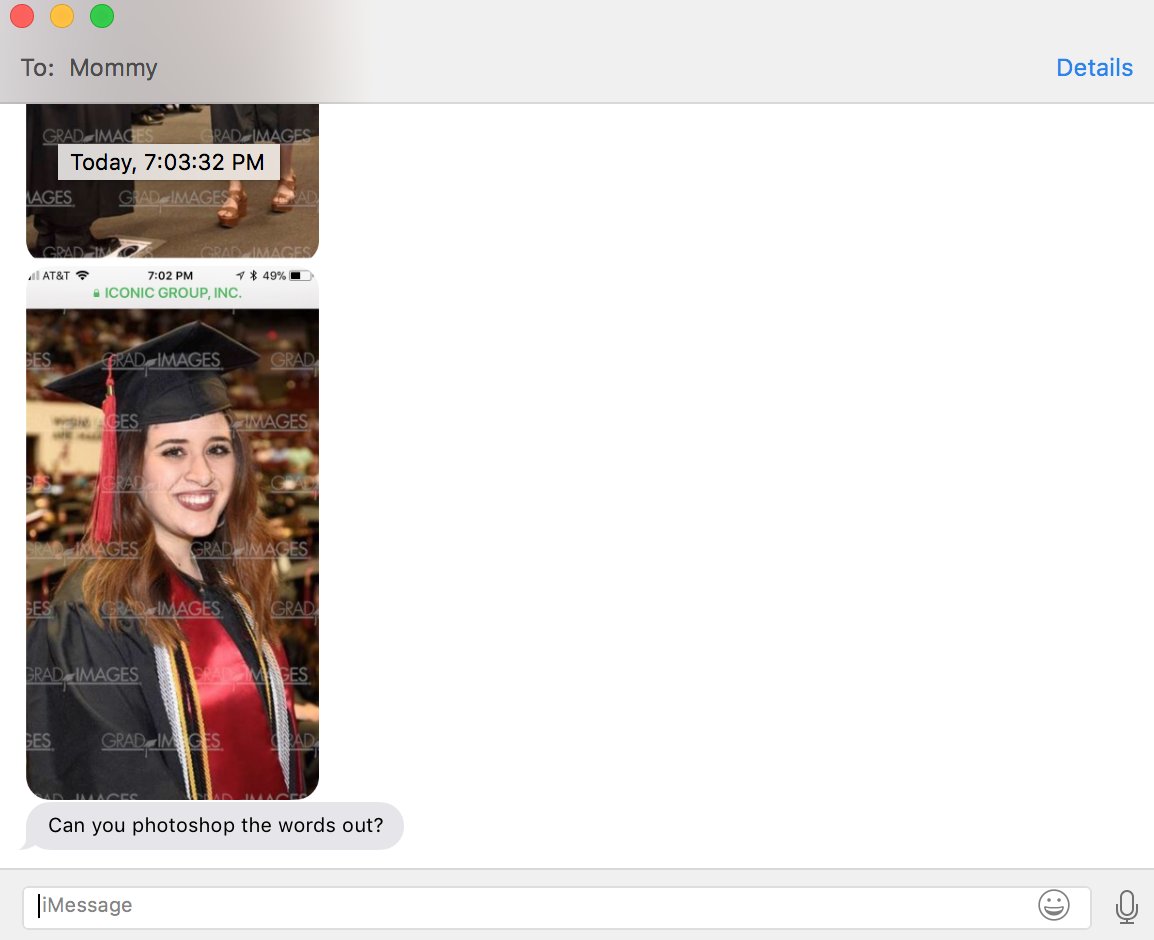Screen dimensions: 1154x940
Task: Minimize window using the yellow button
Action: tap(62, 15)
